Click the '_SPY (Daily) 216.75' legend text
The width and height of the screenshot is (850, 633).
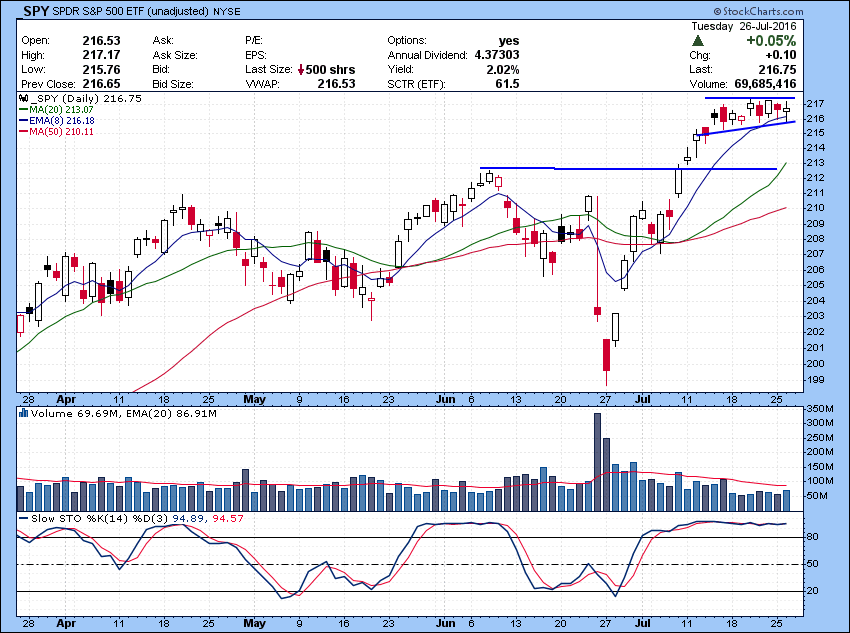pos(86,99)
